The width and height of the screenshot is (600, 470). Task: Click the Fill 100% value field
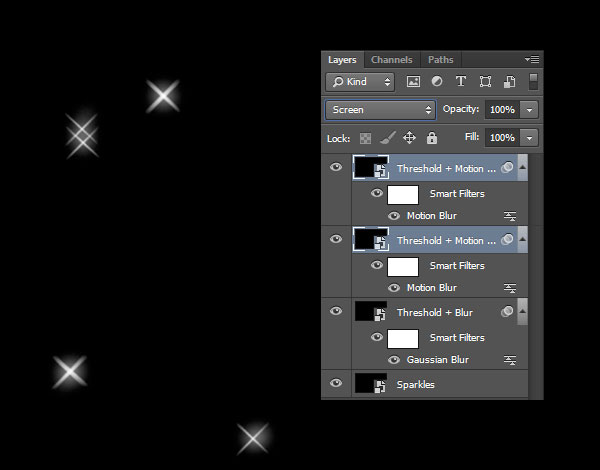click(502, 138)
